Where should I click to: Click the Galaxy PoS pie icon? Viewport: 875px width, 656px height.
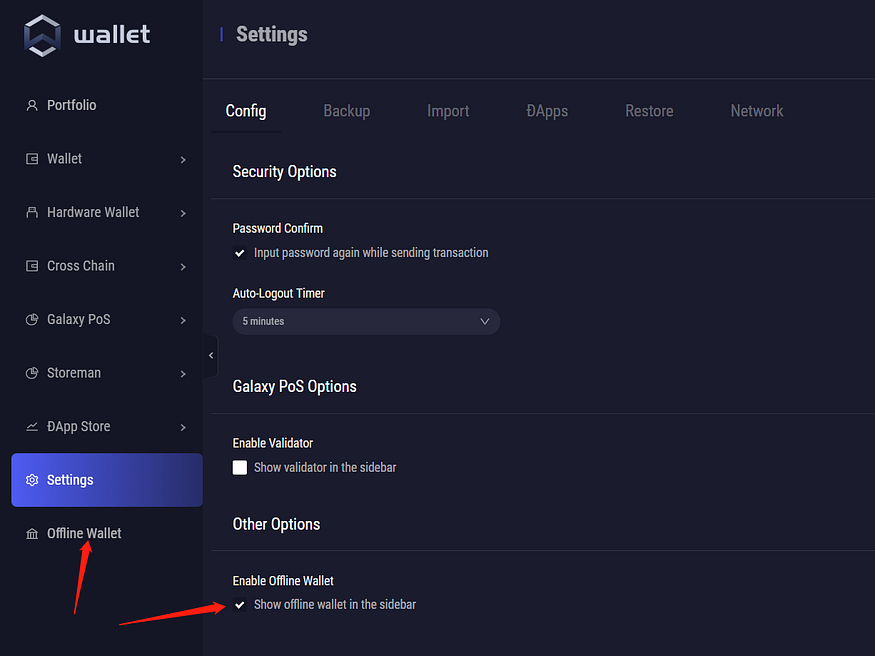32,320
